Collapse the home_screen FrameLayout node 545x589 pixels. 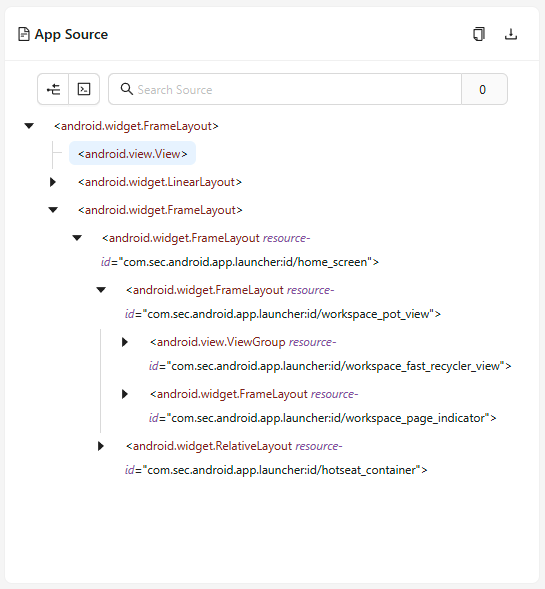[77, 238]
